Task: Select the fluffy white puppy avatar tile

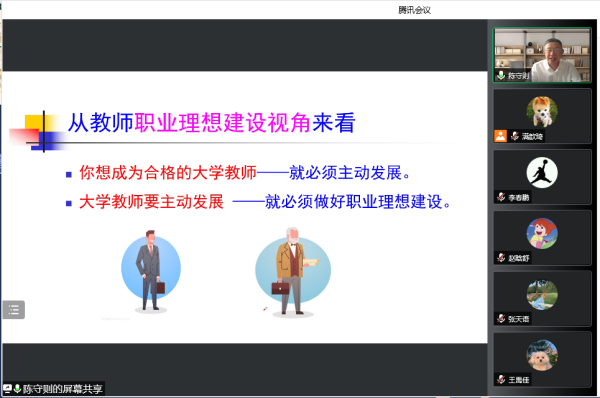Action: pyautogui.click(x=542, y=359)
